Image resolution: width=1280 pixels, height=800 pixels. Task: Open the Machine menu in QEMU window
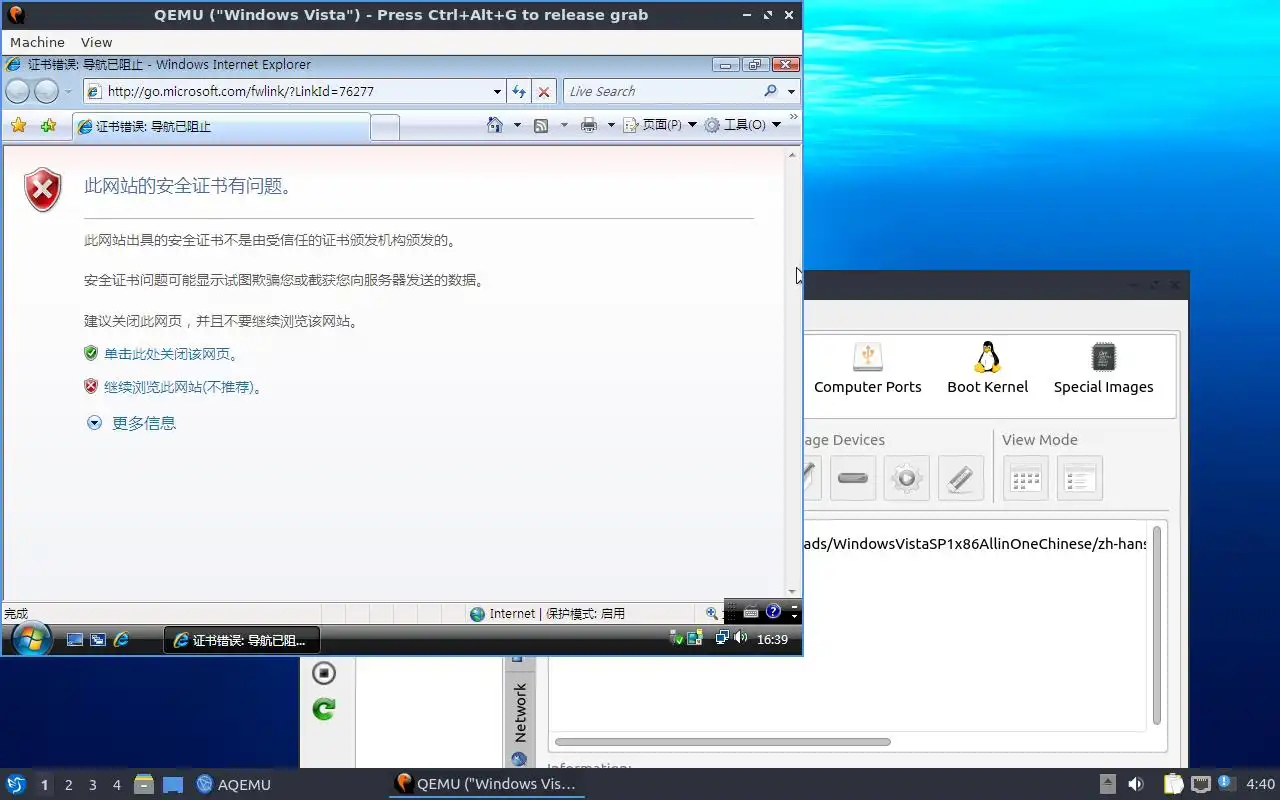(x=37, y=42)
